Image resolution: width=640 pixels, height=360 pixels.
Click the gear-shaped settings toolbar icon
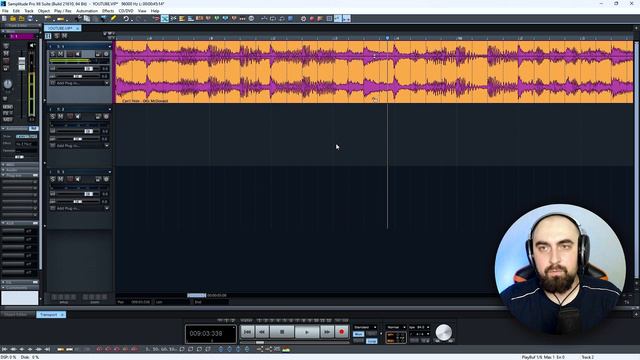pos(303,18)
